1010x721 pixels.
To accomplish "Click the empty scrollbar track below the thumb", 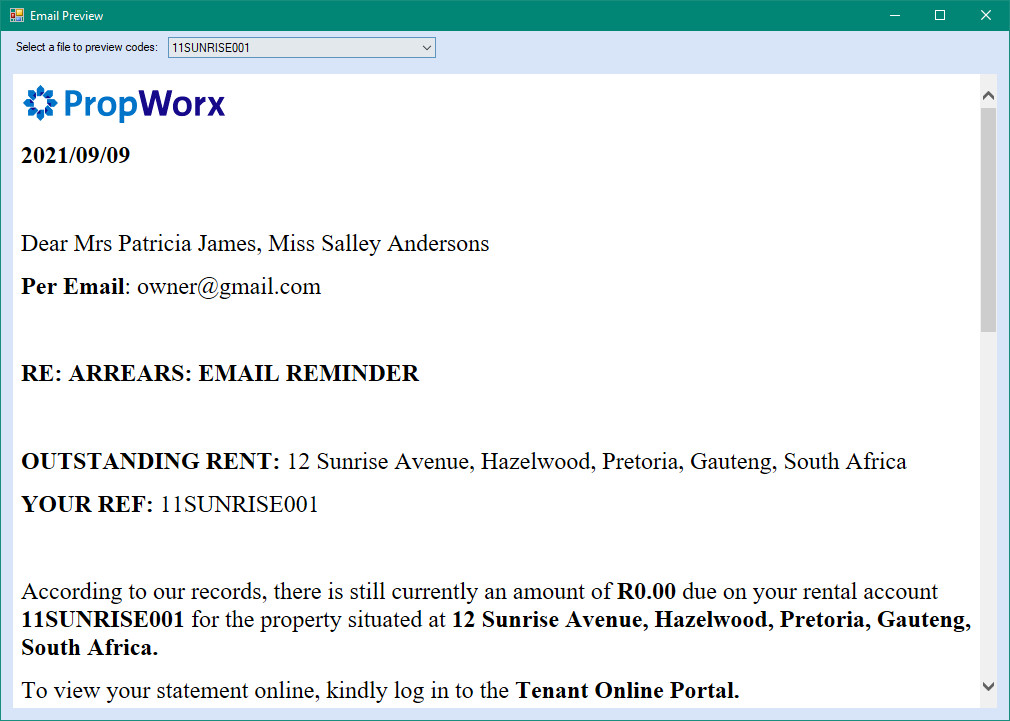I will (x=988, y=500).
